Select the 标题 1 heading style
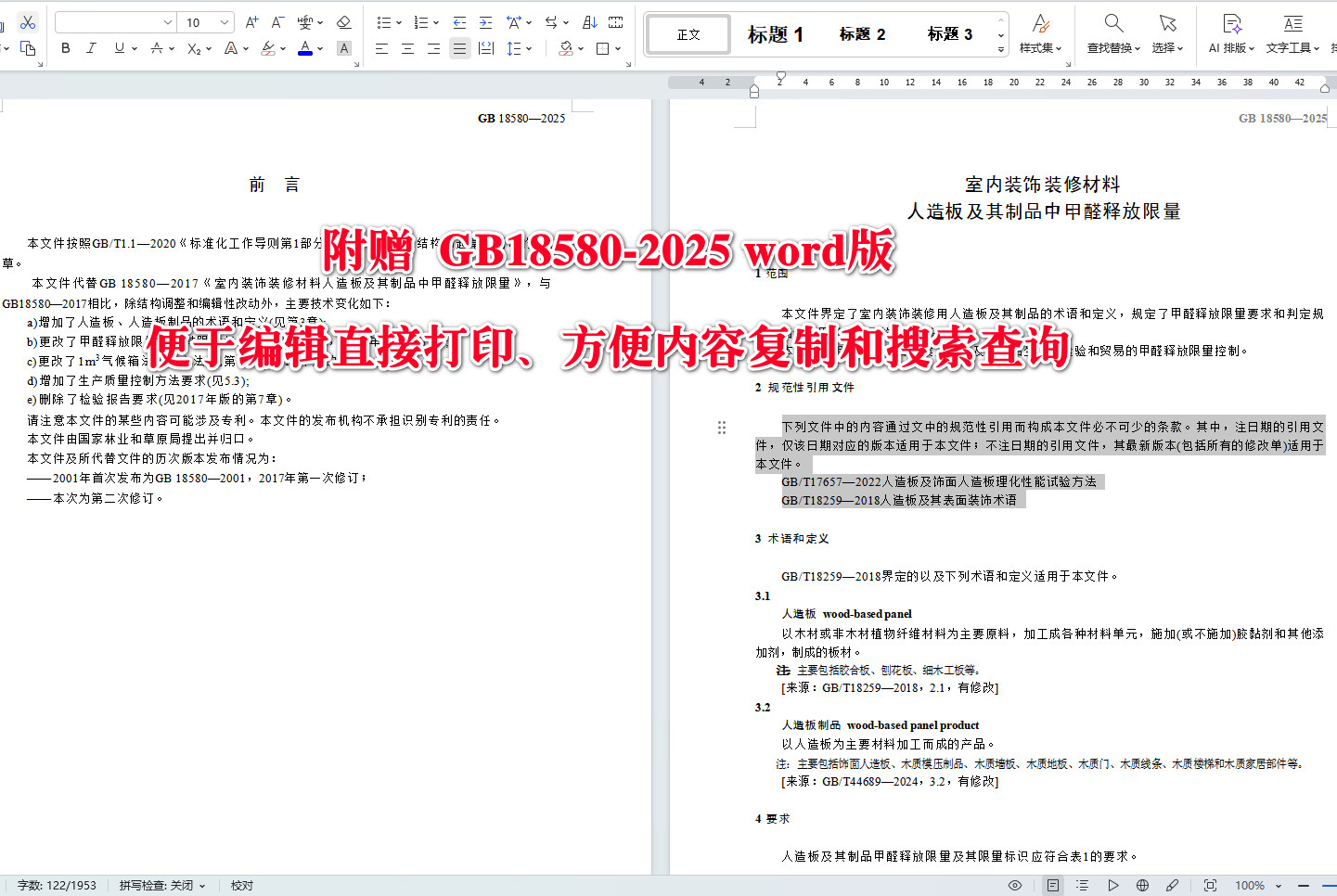 (x=774, y=33)
